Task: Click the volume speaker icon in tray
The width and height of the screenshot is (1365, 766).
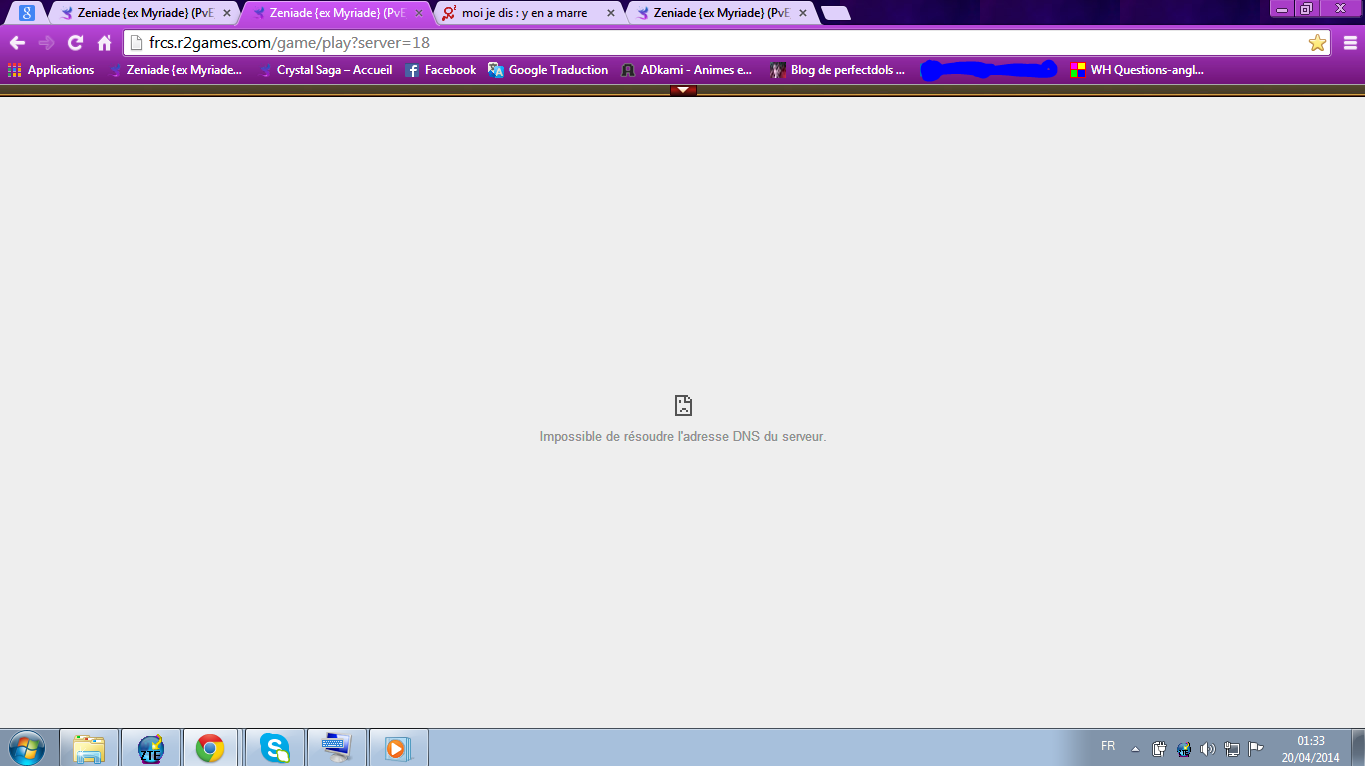Action: point(1207,748)
